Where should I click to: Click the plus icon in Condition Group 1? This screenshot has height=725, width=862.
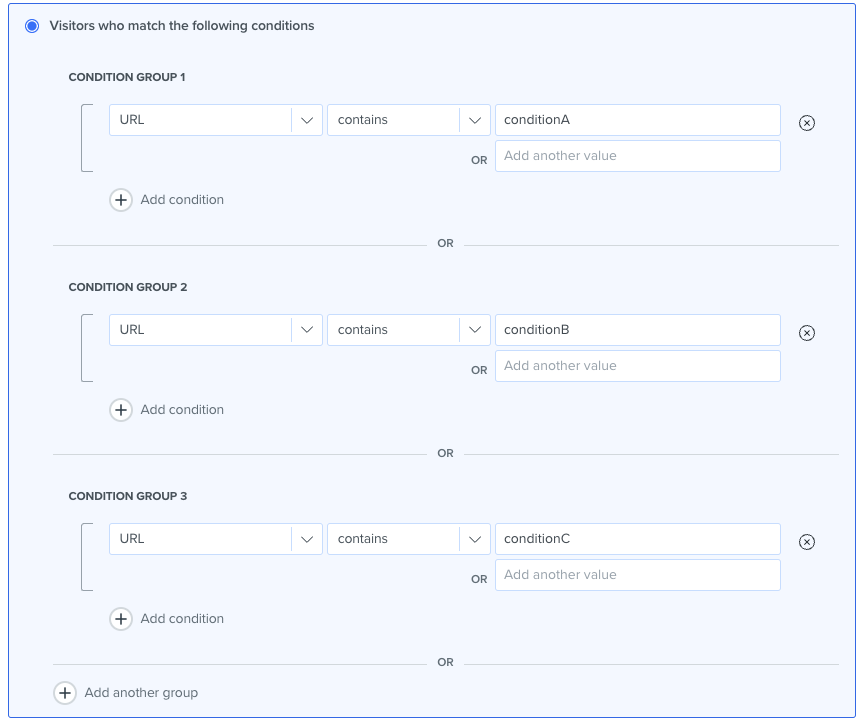tap(121, 200)
